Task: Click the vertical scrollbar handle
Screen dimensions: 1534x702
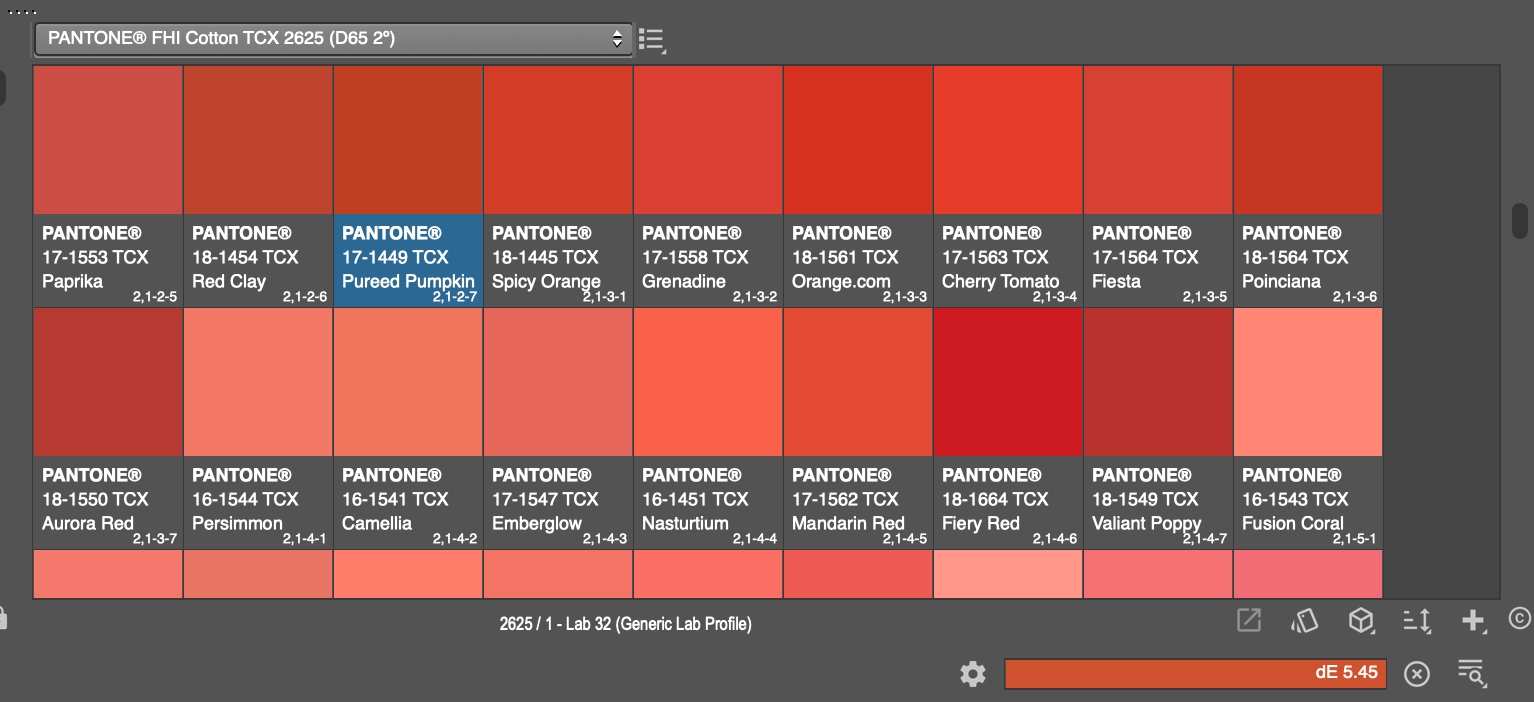Action: point(1519,220)
